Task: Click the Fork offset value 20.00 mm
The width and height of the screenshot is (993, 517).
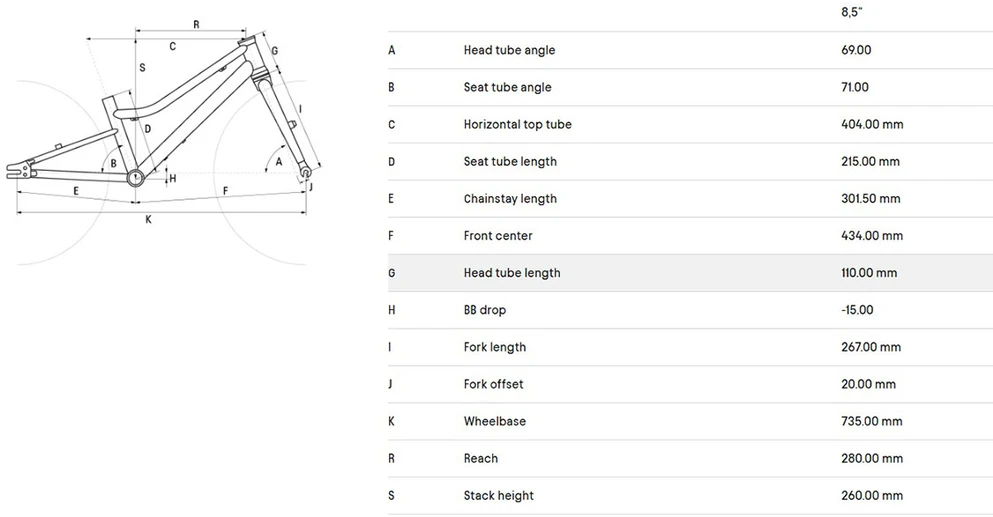Action: click(x=868, y=384)
